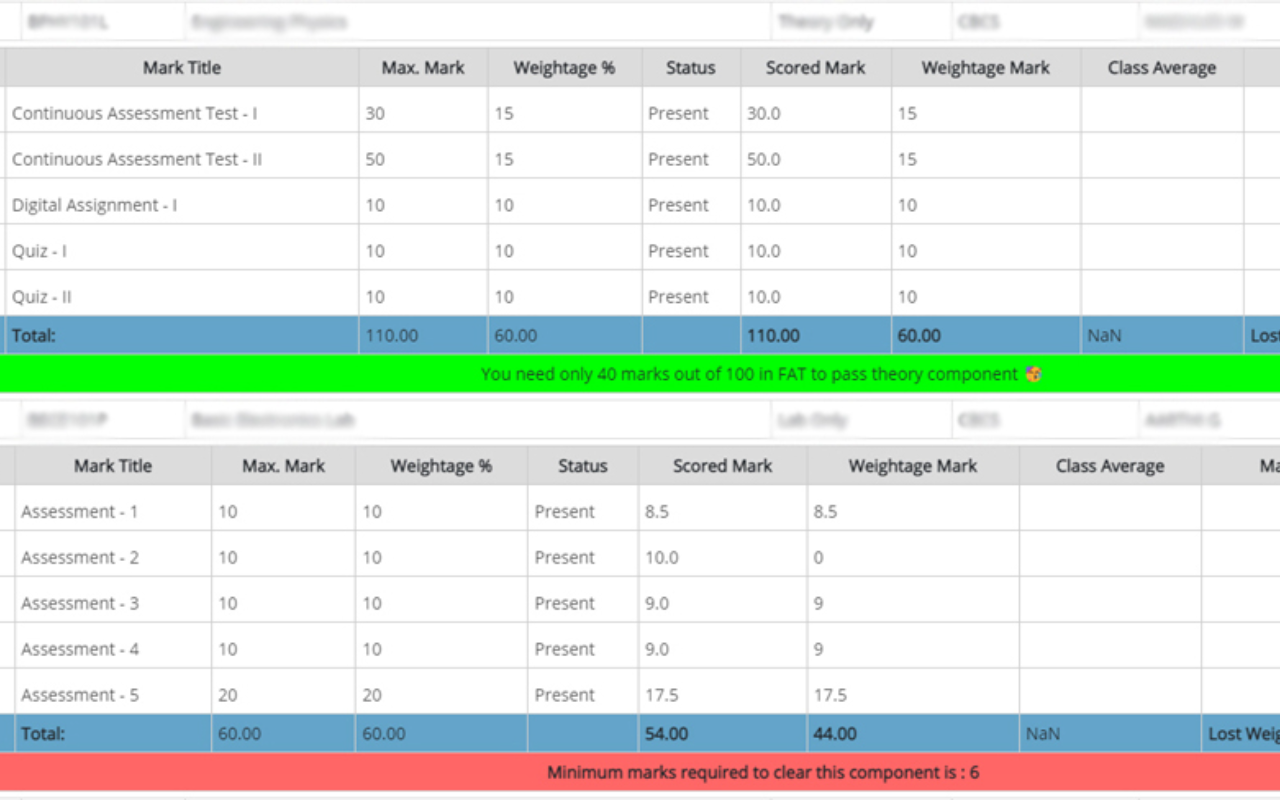Viewport: 1280px width, 800px height.
Task: Click the bold 60.00 weightage mark total
Action: click(919, 336)
